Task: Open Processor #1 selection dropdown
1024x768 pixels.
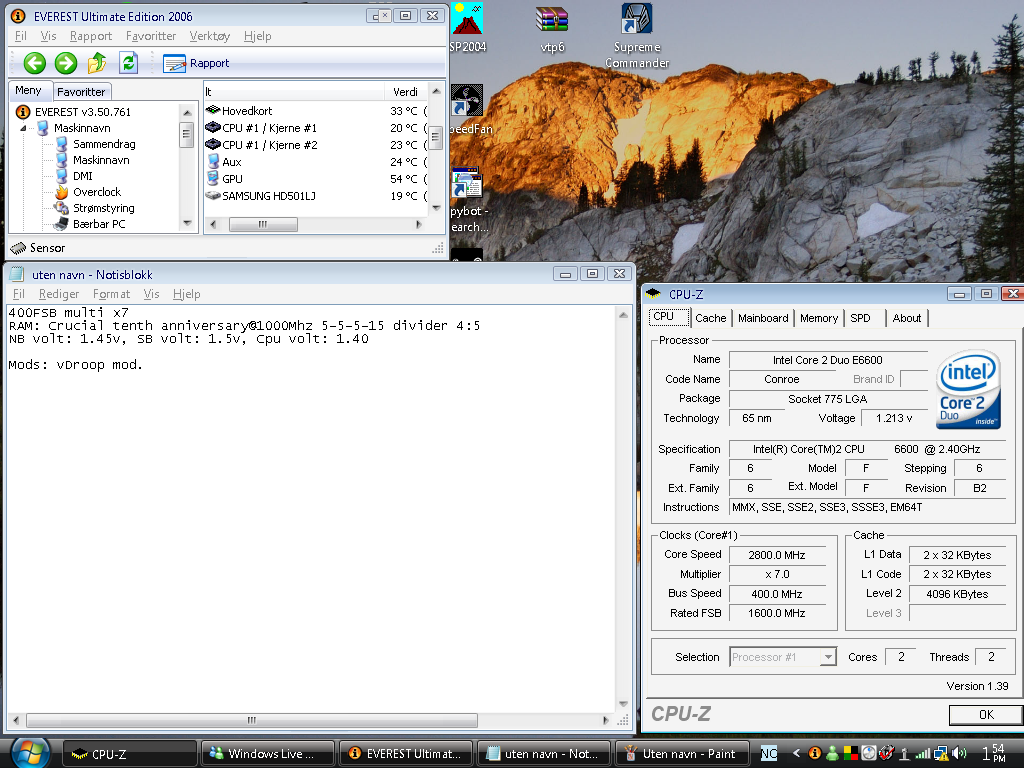Action: (x=782, y=657)
